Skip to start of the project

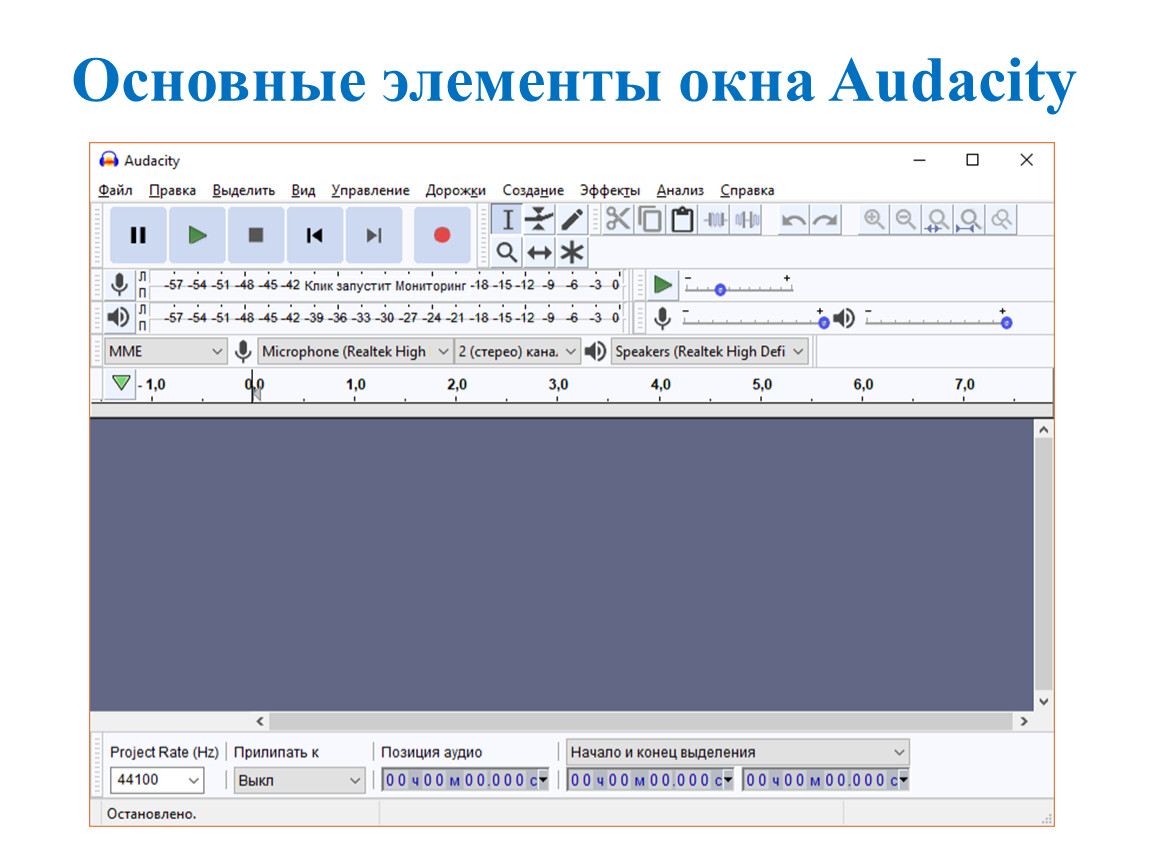315,235
